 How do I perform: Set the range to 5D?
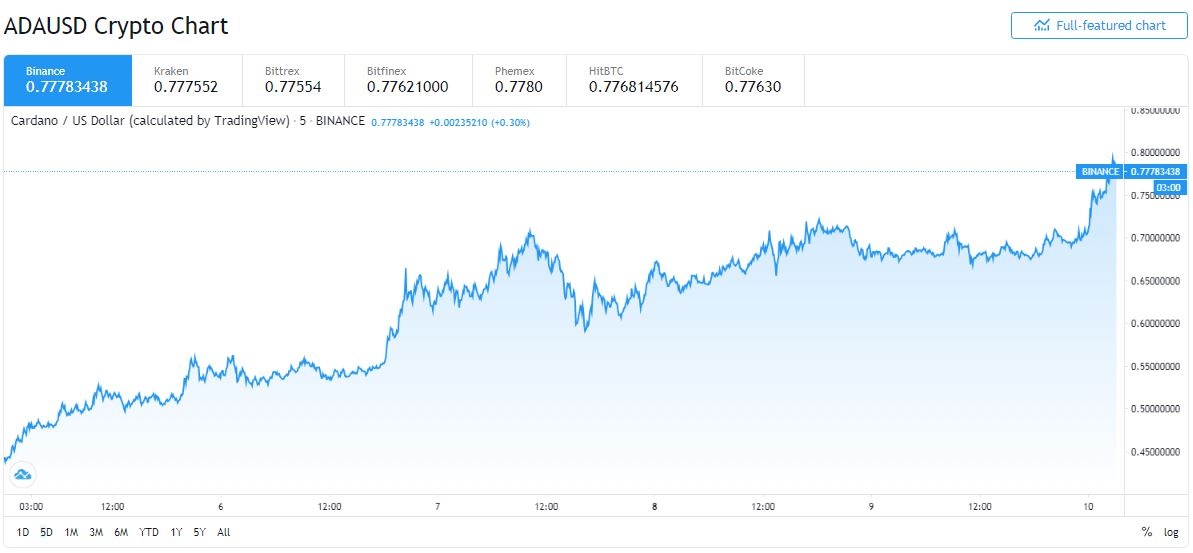47,532
